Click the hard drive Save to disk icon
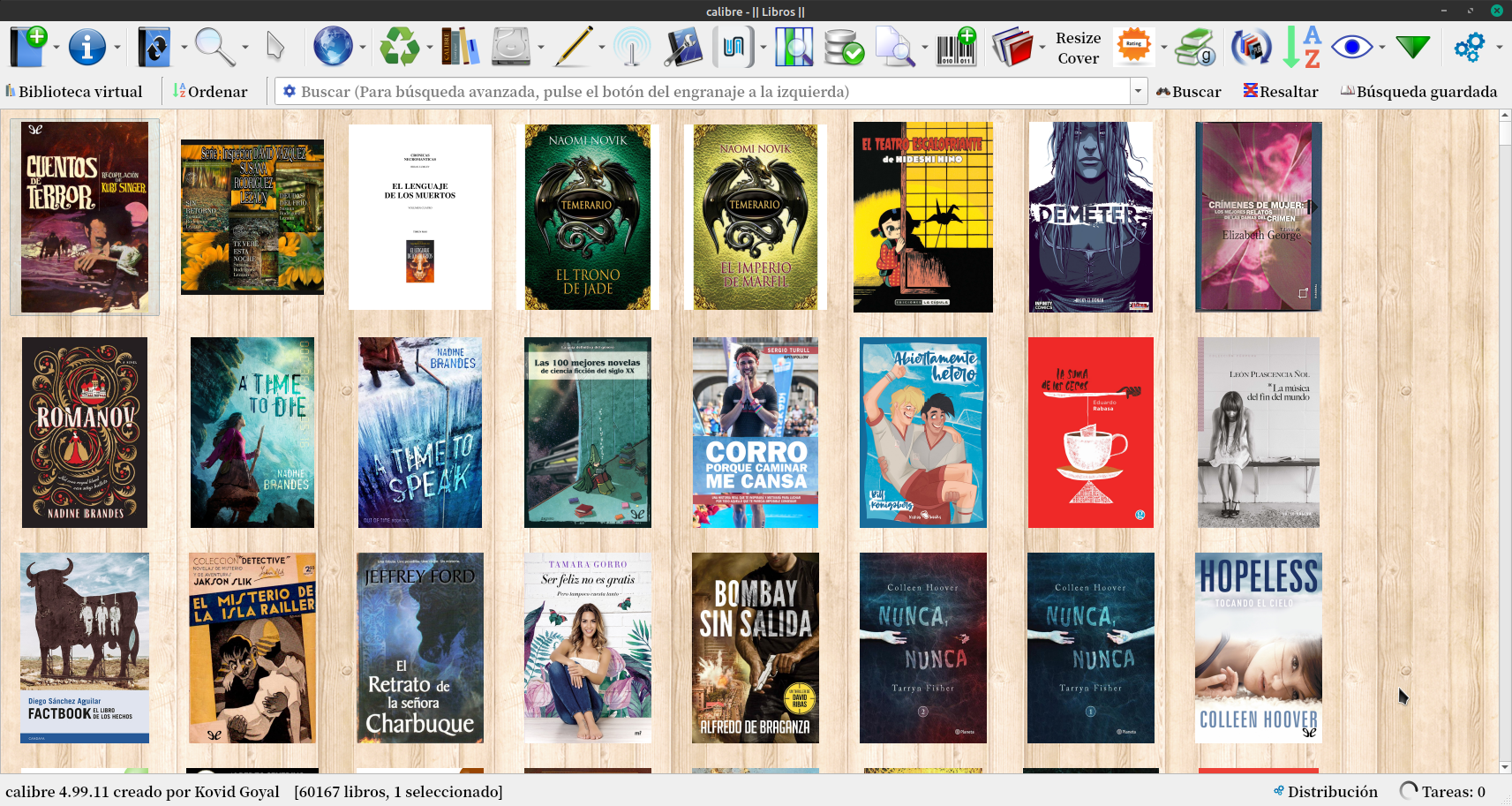Image resolution: width=1512 pixels, height=806 pixels. click(511, 47)
